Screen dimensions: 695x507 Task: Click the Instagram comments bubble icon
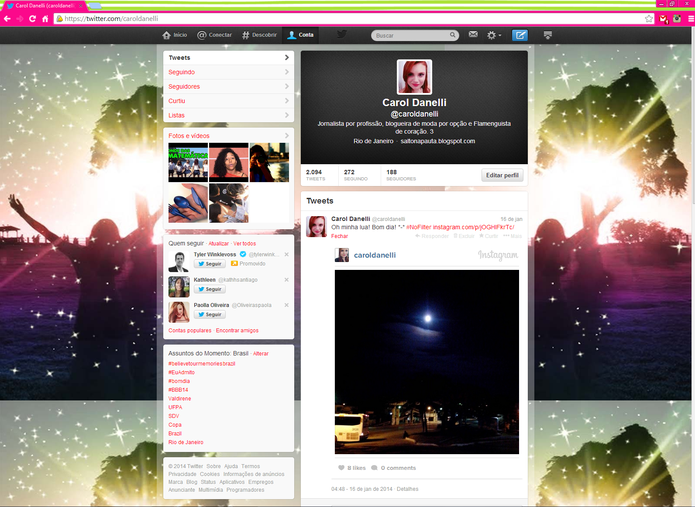click(x=375, y=468)
